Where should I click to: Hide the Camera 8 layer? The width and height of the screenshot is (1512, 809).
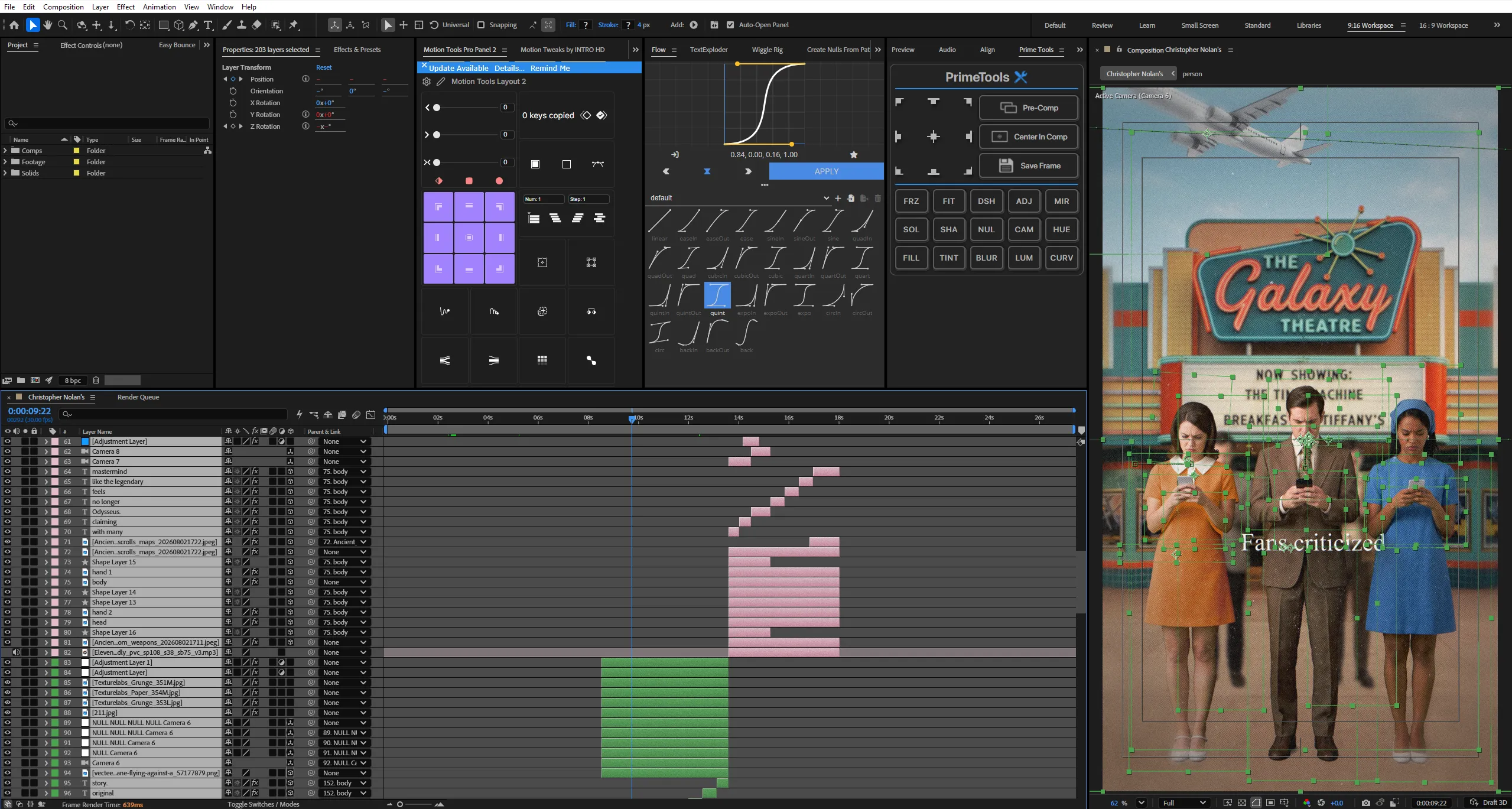click(x=7, y=451)
